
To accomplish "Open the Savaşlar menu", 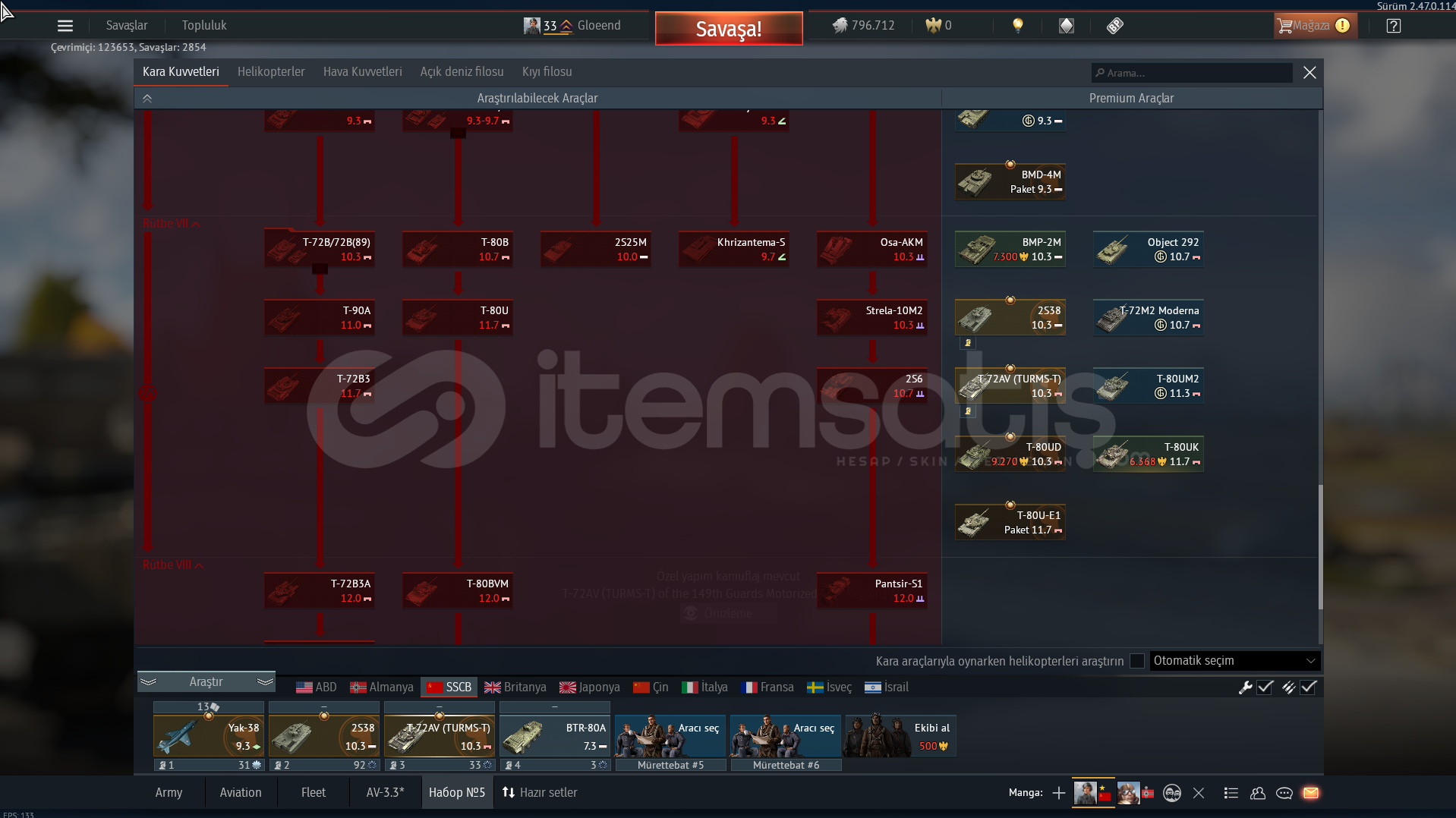I will coord(127,25).
